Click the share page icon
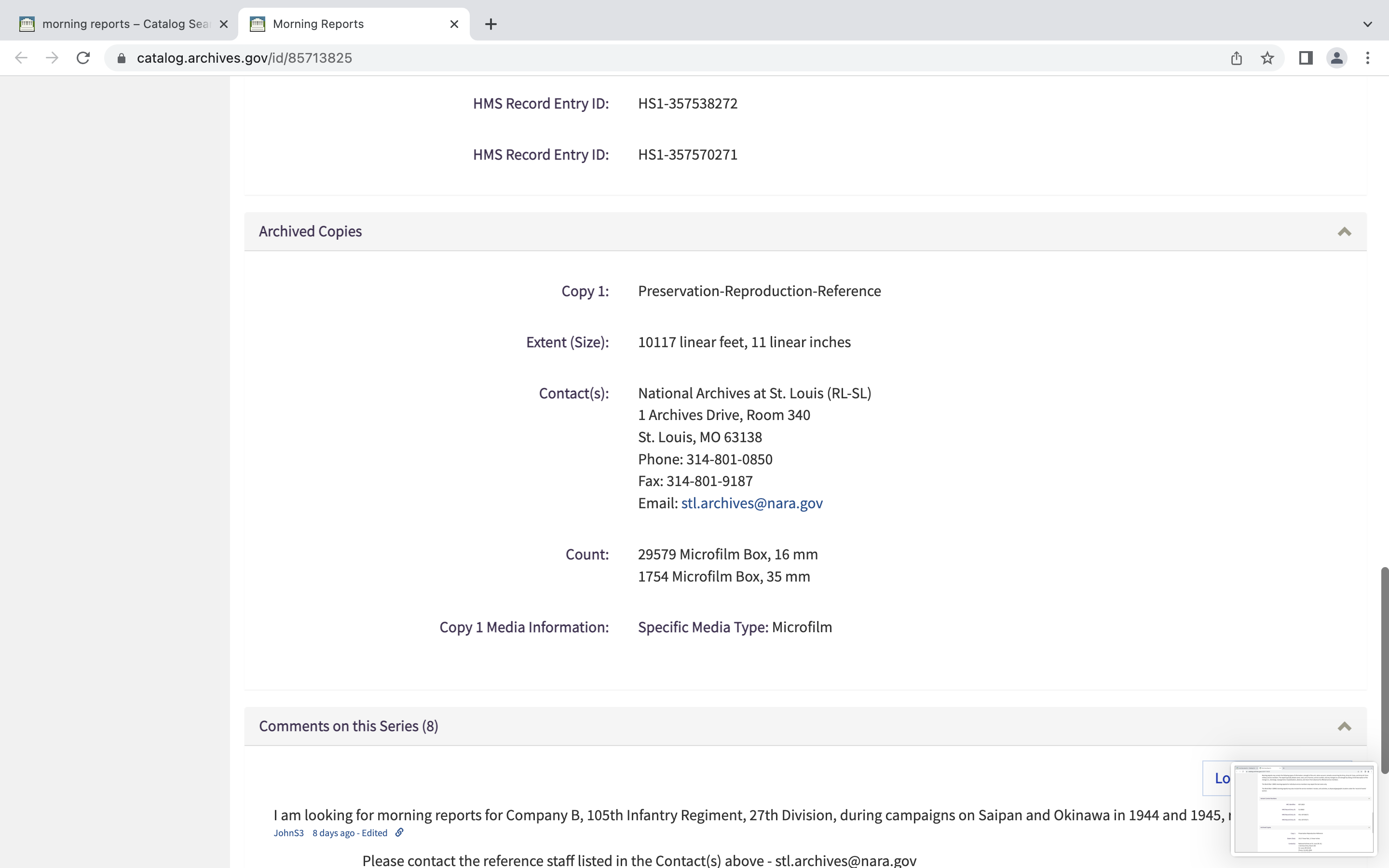The width and height of the screenshot is (1389, 868). coord(1236,58)
